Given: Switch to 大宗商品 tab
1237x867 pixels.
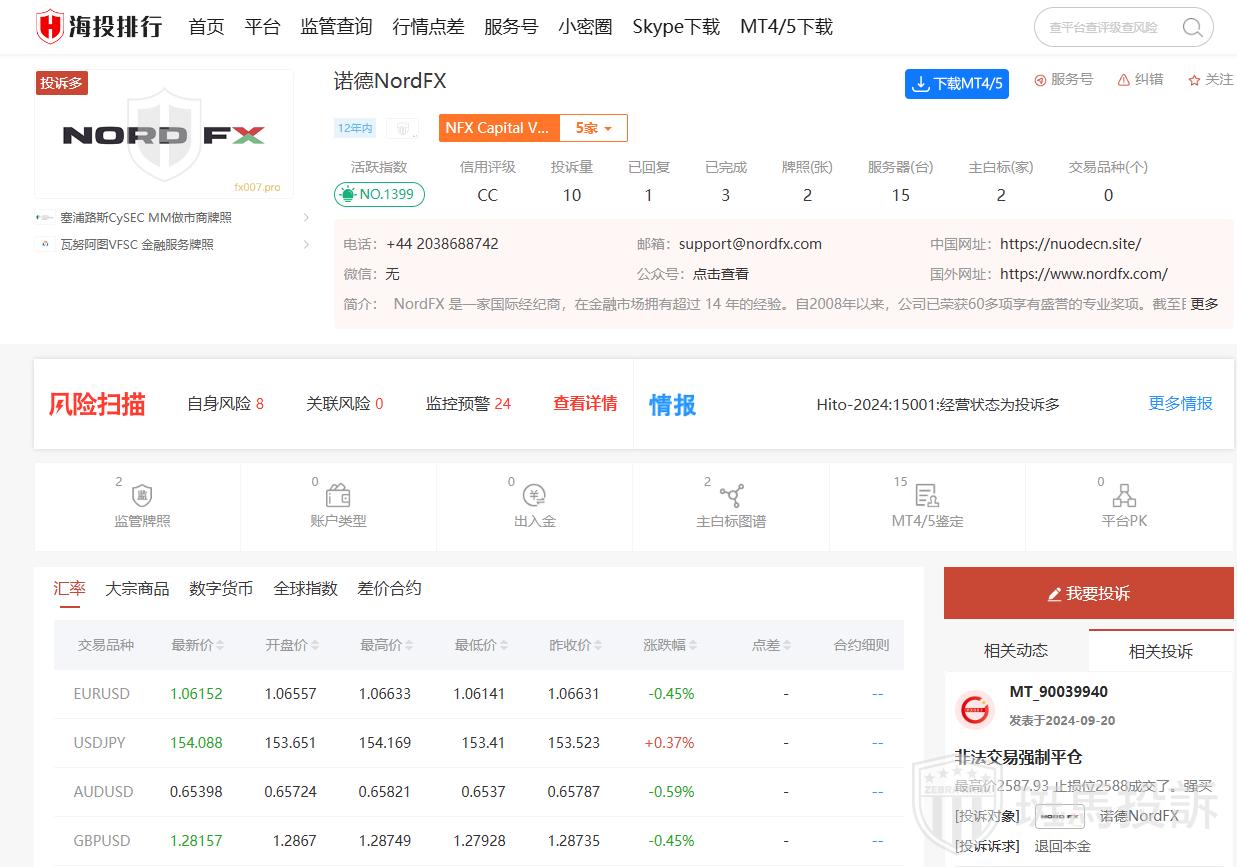Looking at the screenshot, I should coord(137,588).
